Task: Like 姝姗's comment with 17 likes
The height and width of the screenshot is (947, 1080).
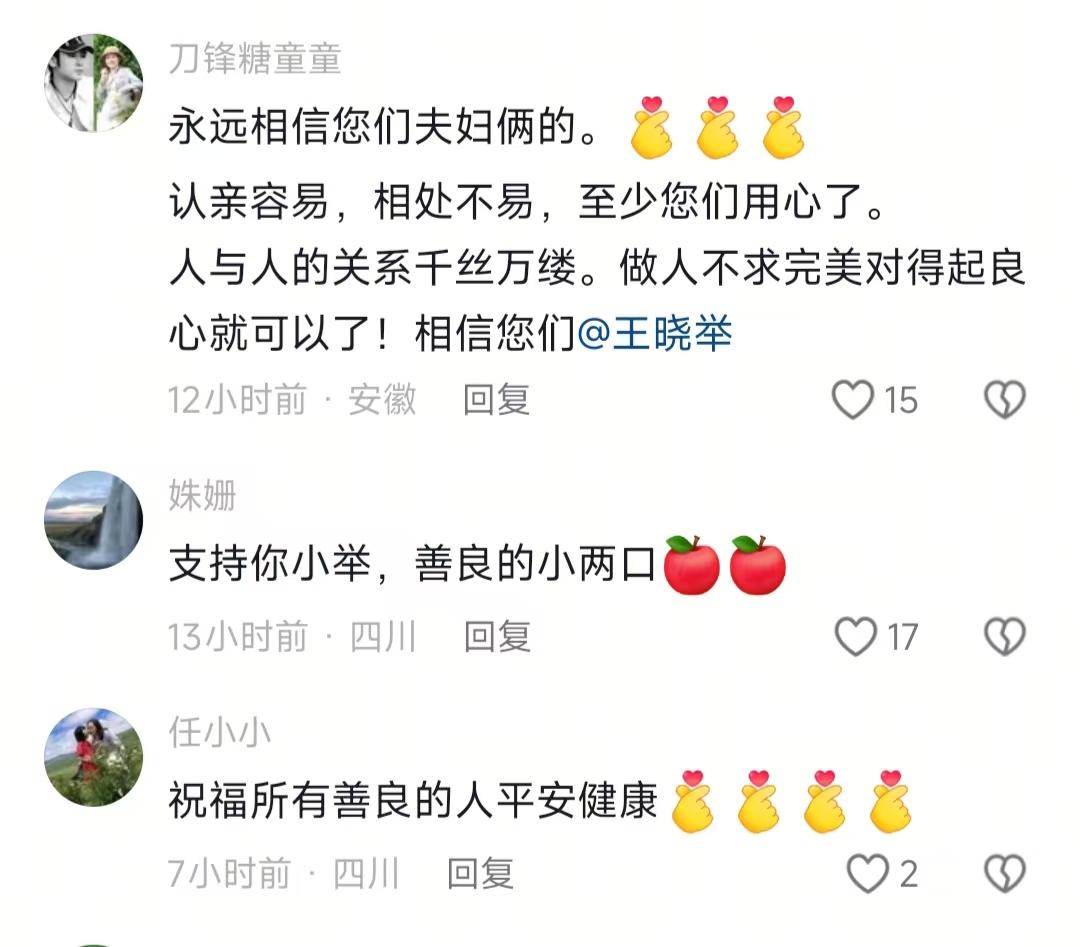Action: [x=855, y=636]
